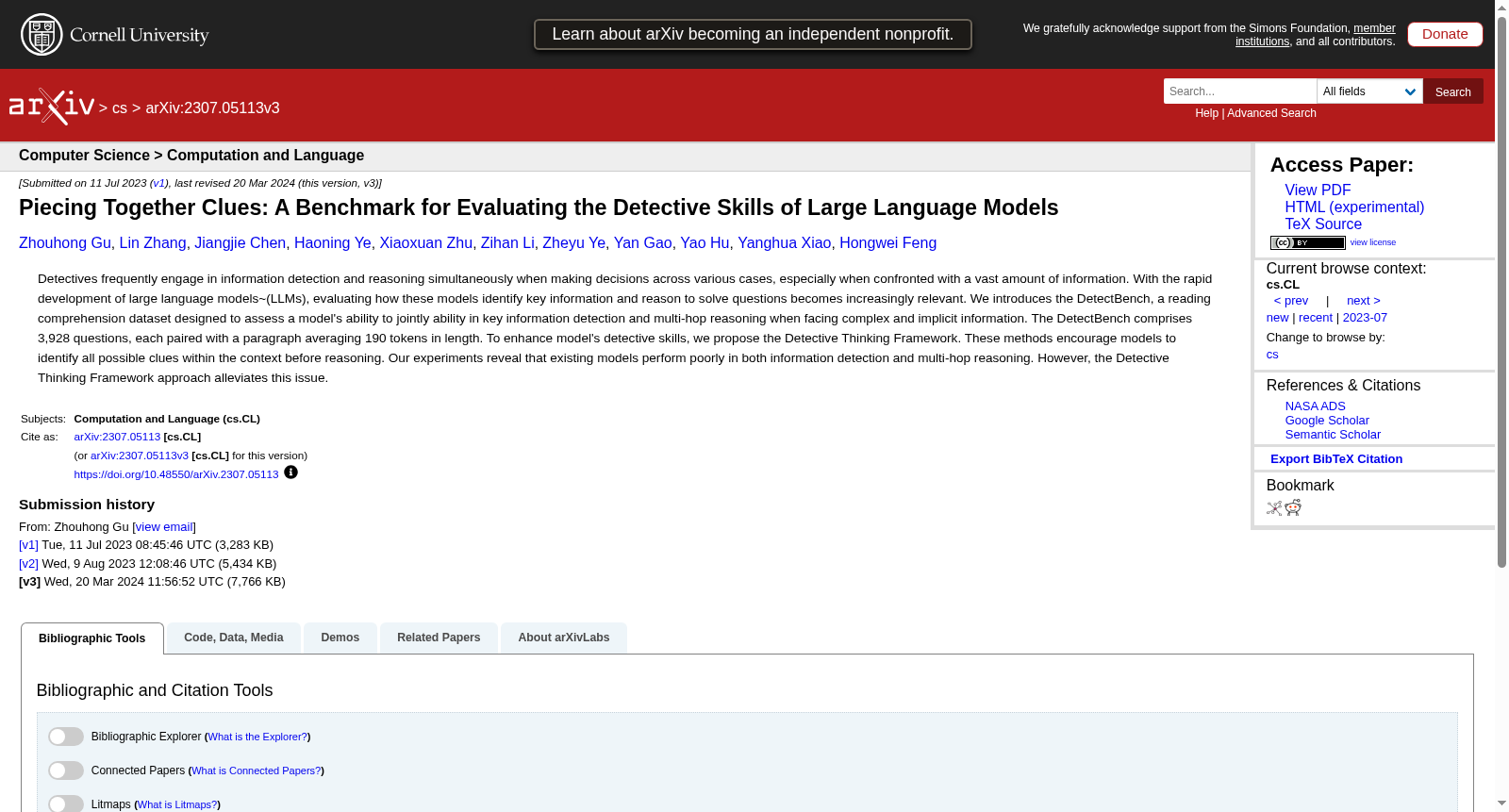The image size is (1509, 812).
Task: Click in the Search input field
Action: 1240,91
